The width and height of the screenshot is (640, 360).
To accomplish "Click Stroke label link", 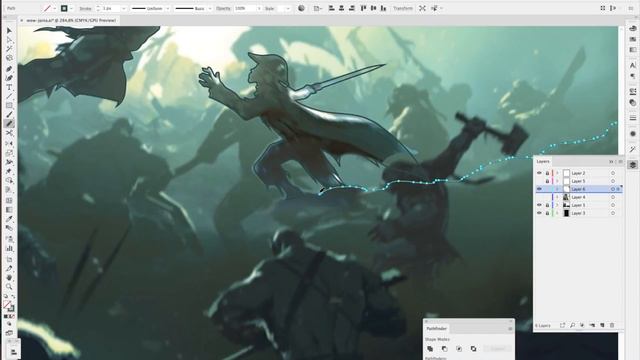I will pos(85,8).
